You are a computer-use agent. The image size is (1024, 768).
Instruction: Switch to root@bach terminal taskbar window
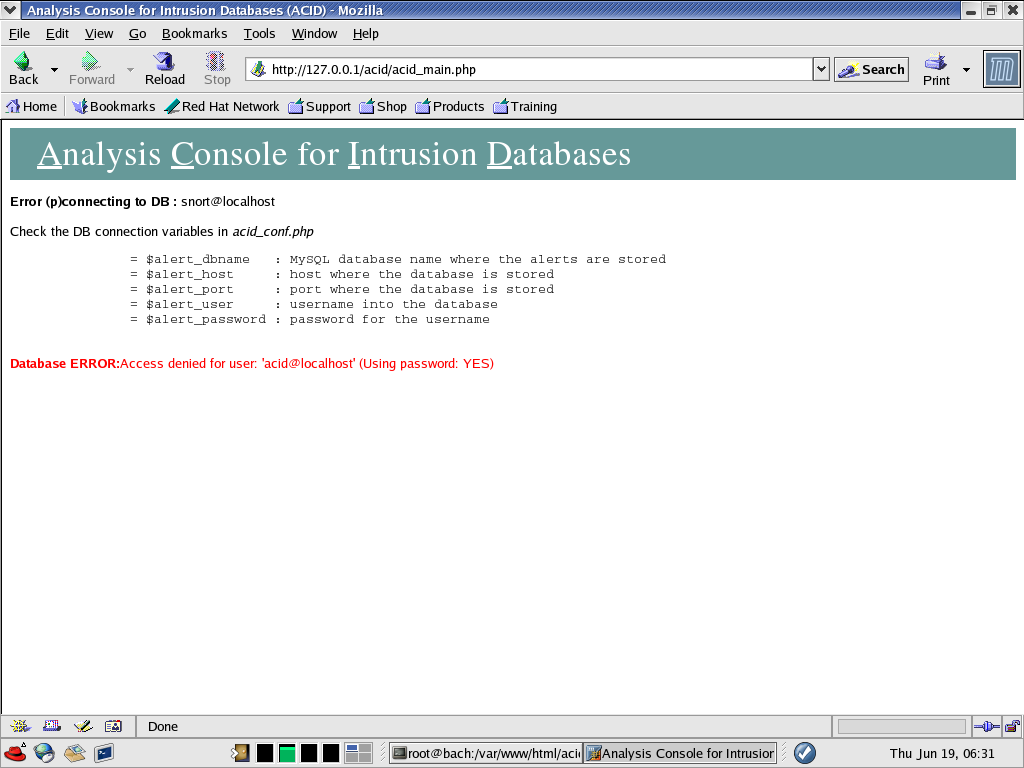coord(487,753)
